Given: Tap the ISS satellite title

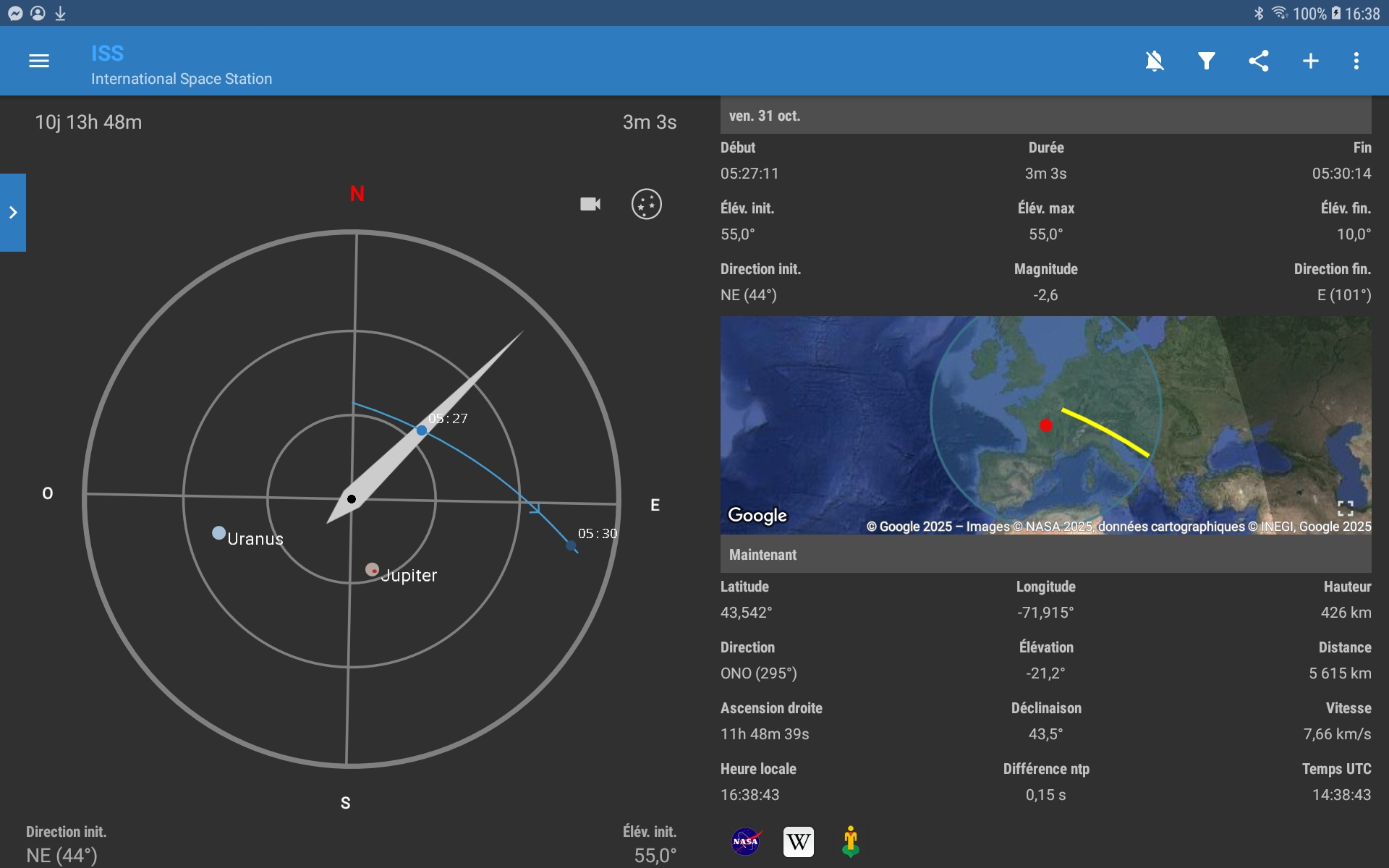Looking at the screenshot, I should (x=108, y=54).
